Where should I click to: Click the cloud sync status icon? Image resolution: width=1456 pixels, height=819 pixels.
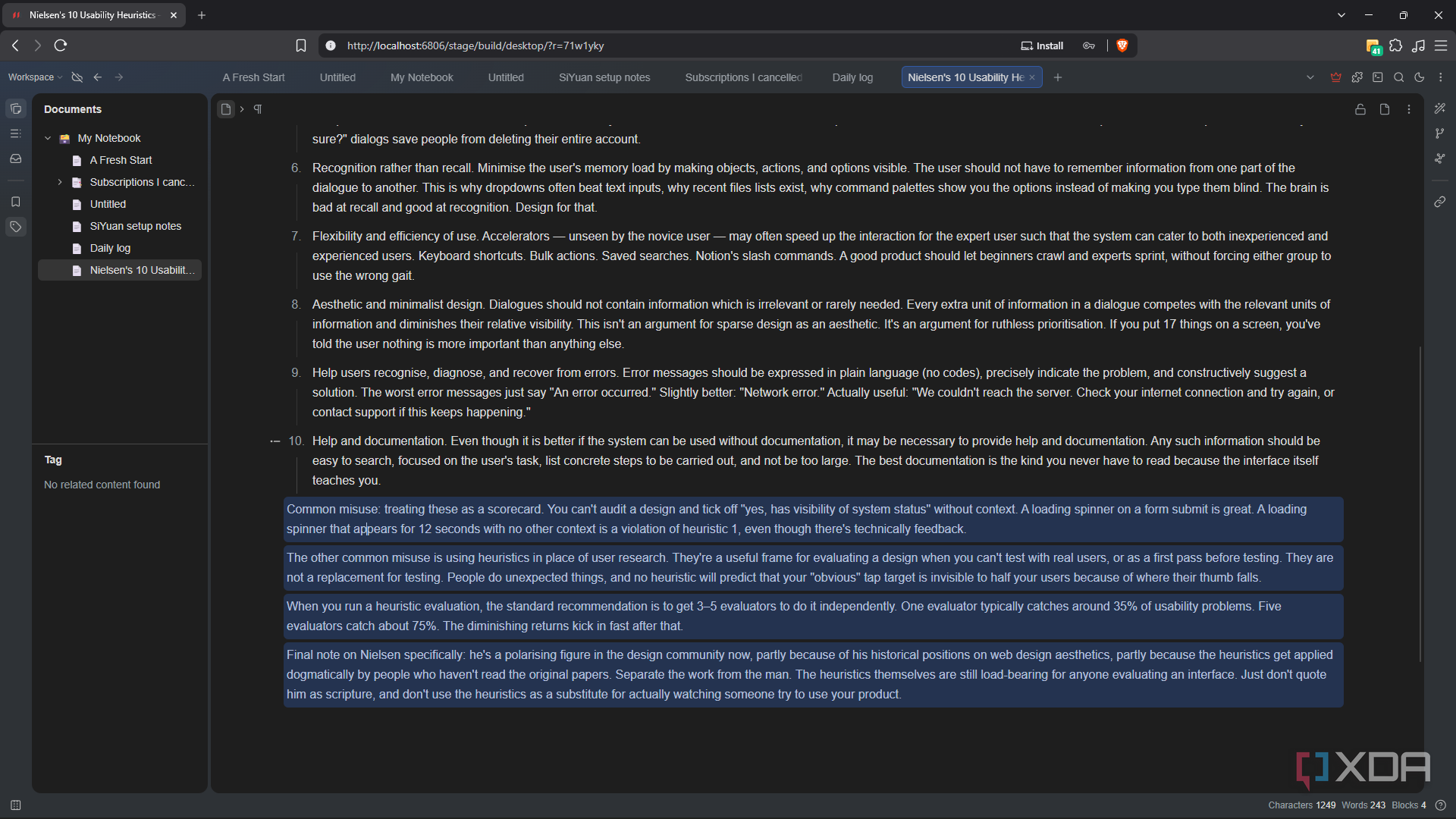pyautogui.click(x=77, y=77)
